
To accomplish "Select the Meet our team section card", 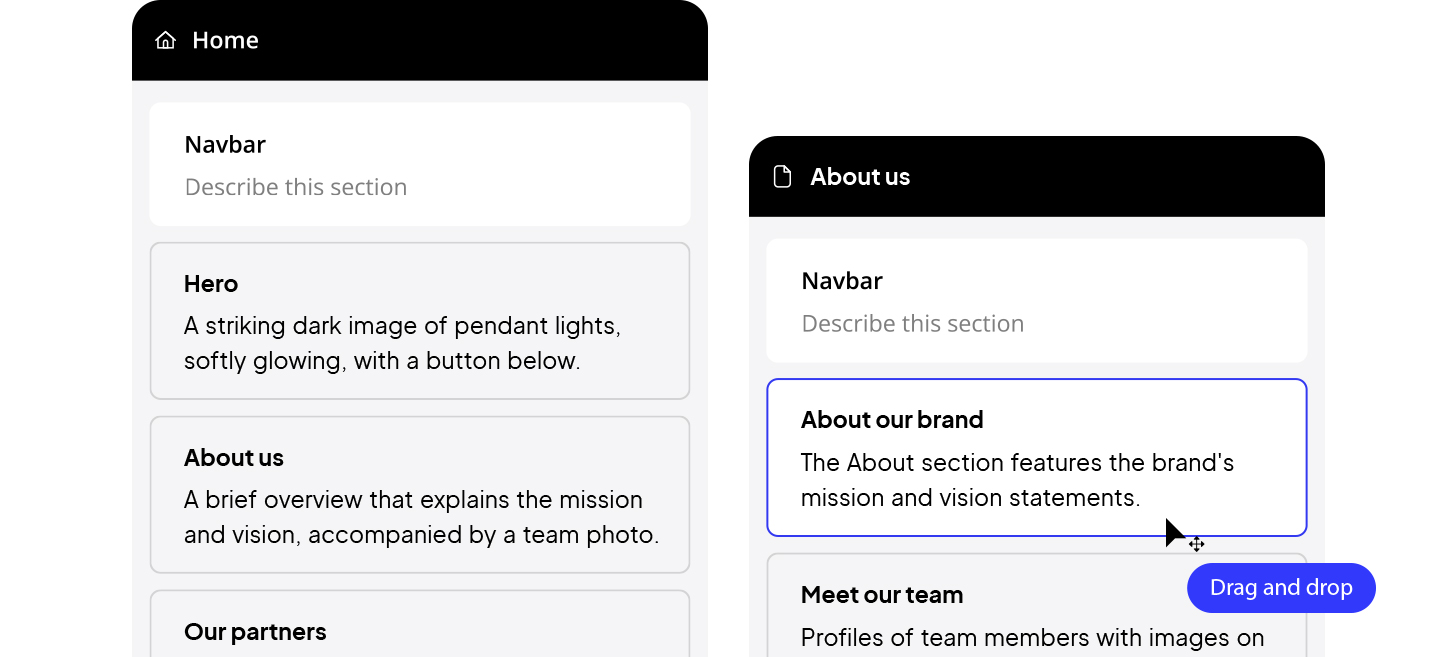I will pyautogui.click(x=1037, y=605).
